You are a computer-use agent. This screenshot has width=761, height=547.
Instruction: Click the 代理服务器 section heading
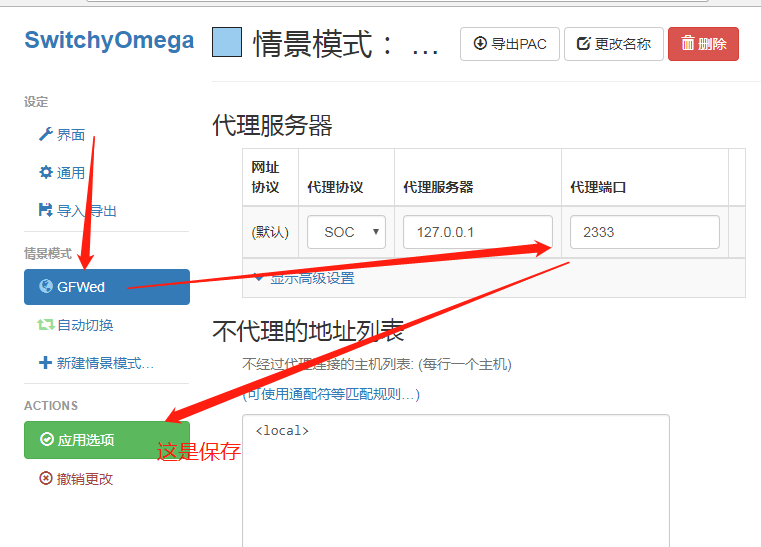[x=272, y=125]
